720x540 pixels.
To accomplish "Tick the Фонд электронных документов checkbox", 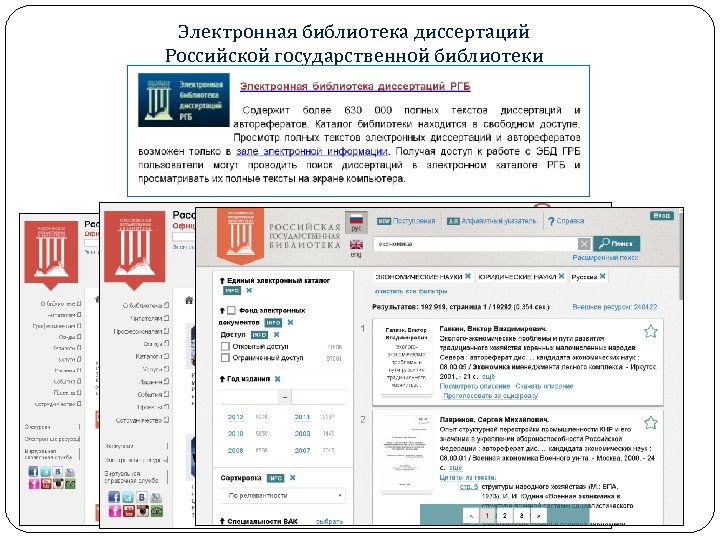I will [231, 310].
